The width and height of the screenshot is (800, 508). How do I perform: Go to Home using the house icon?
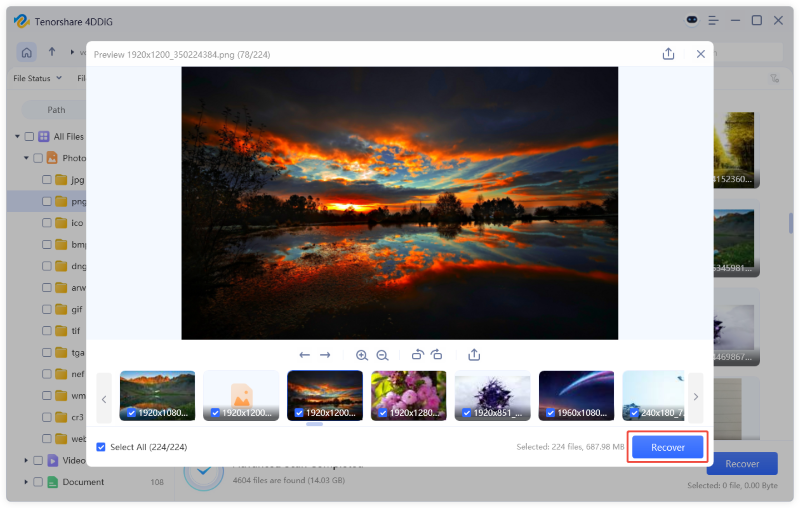tap(27, 51)
